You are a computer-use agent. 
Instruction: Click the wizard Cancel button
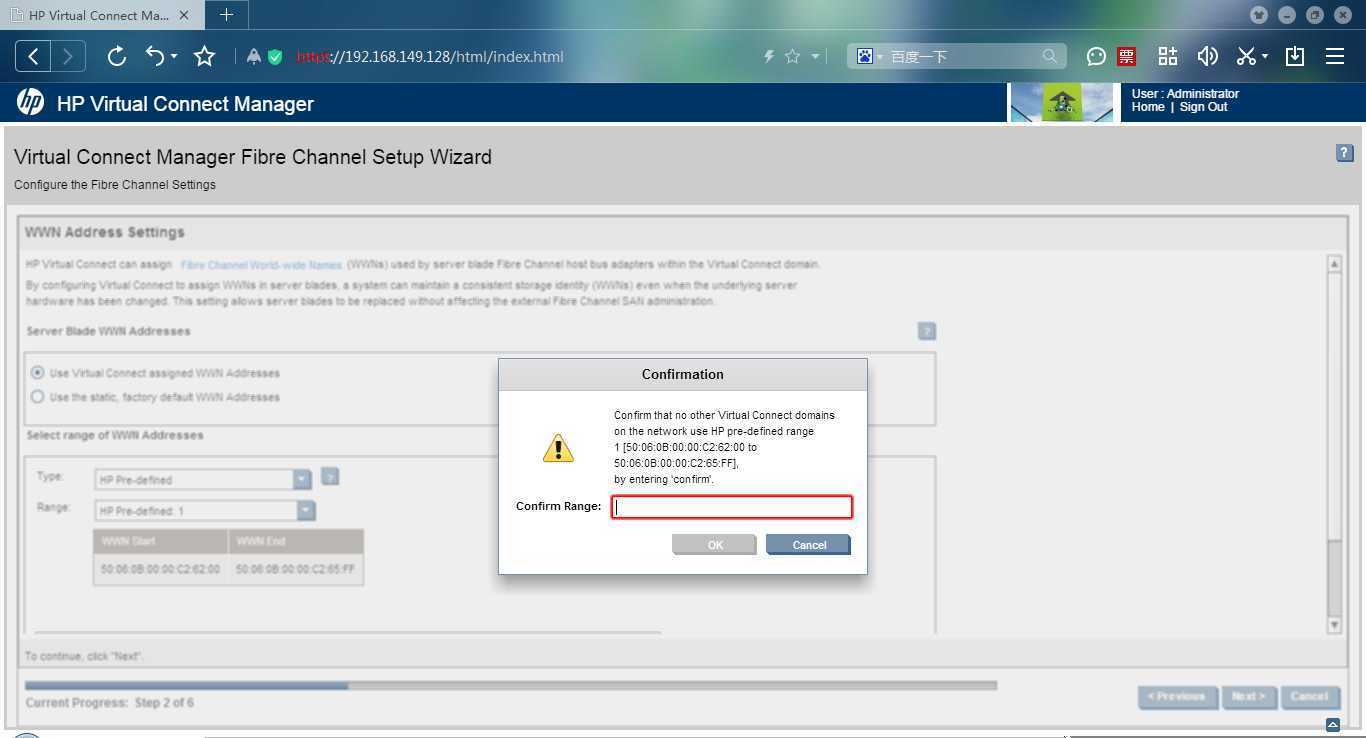[x=1309, y=697]
